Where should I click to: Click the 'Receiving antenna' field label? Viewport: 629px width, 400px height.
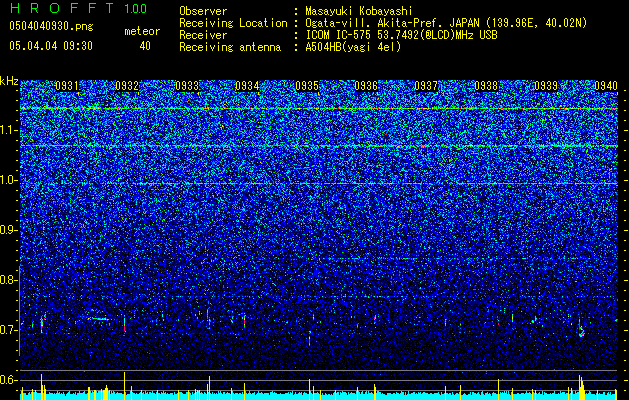tap(230, 47)
